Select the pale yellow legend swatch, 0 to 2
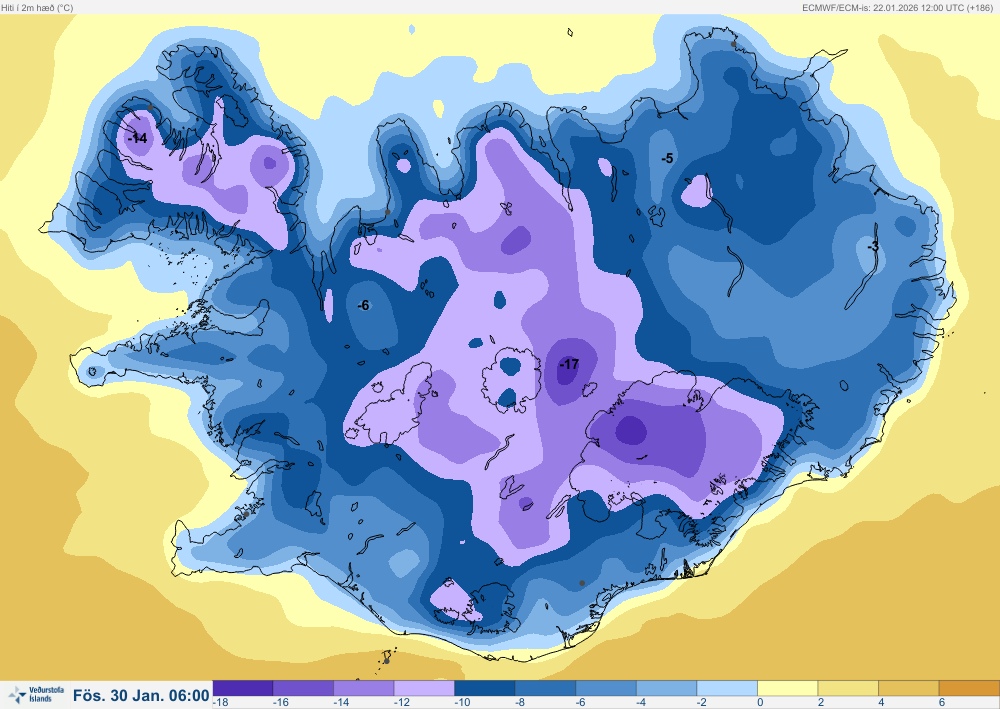Image resolution: width=1000 pixels, height=709 pixels. [x=788, y=688]
